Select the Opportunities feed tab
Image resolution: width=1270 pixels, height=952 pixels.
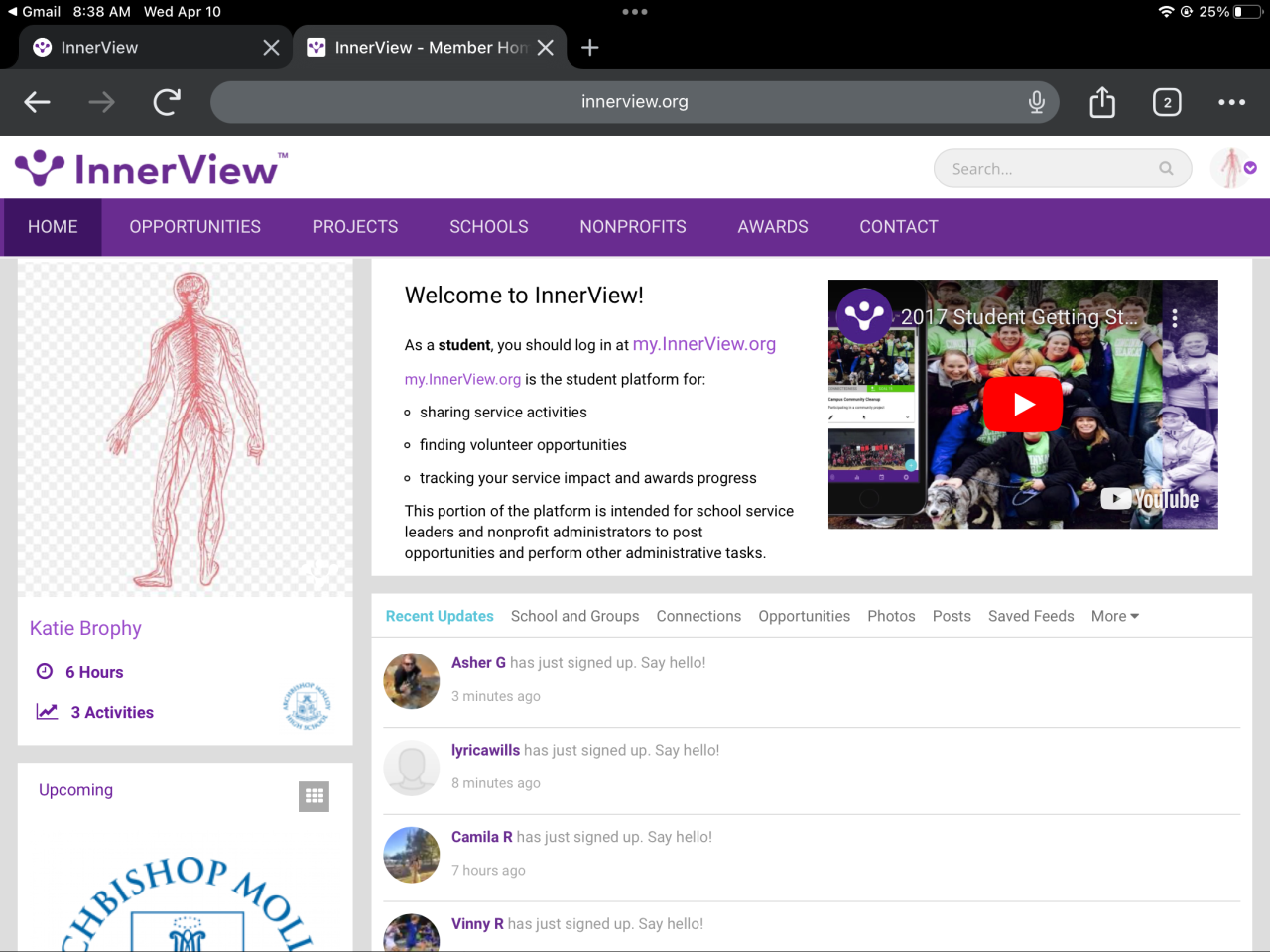coord(804,616)
